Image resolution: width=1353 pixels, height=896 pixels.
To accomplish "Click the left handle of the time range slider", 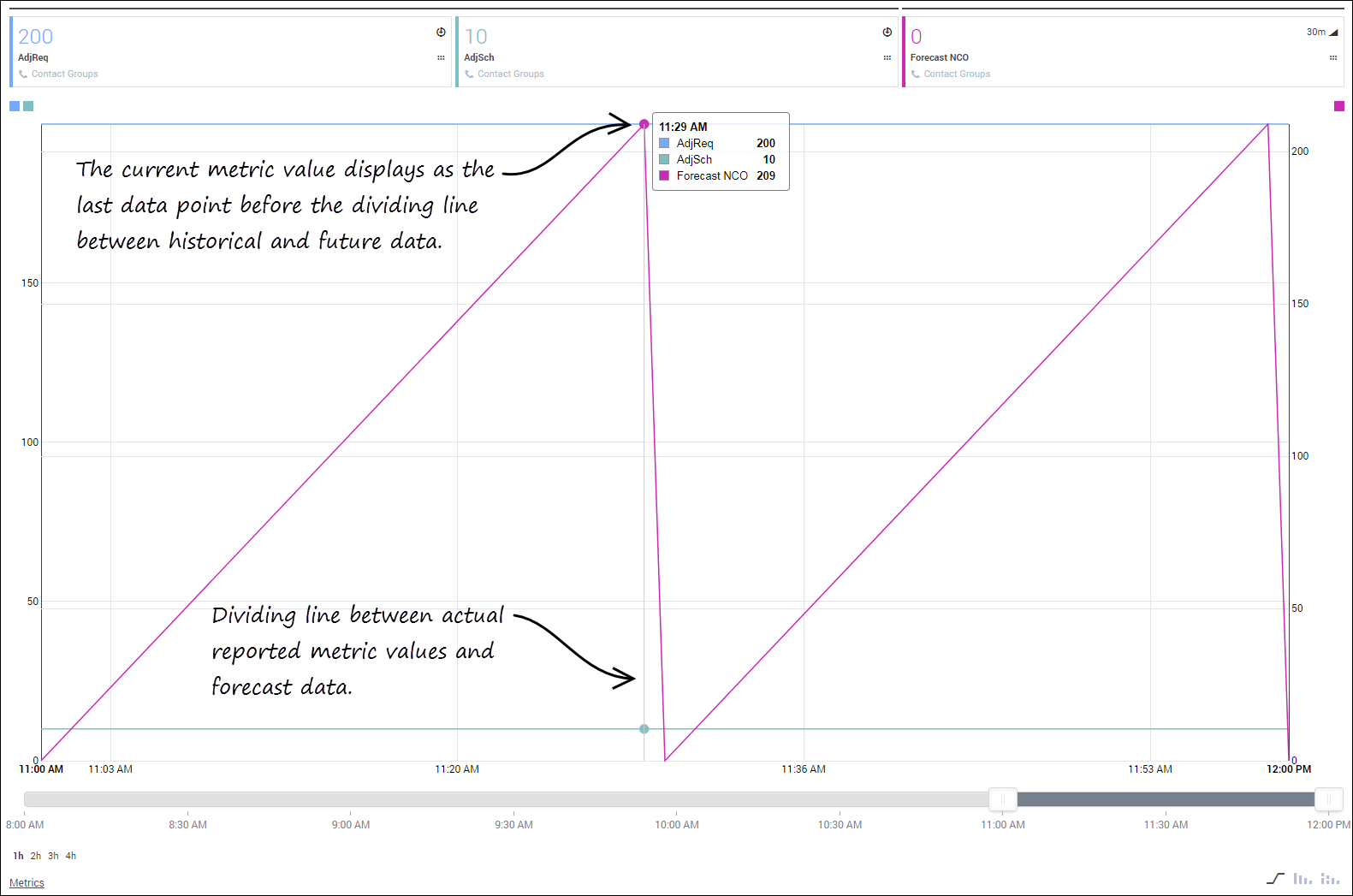I will tap(1003, 799).
